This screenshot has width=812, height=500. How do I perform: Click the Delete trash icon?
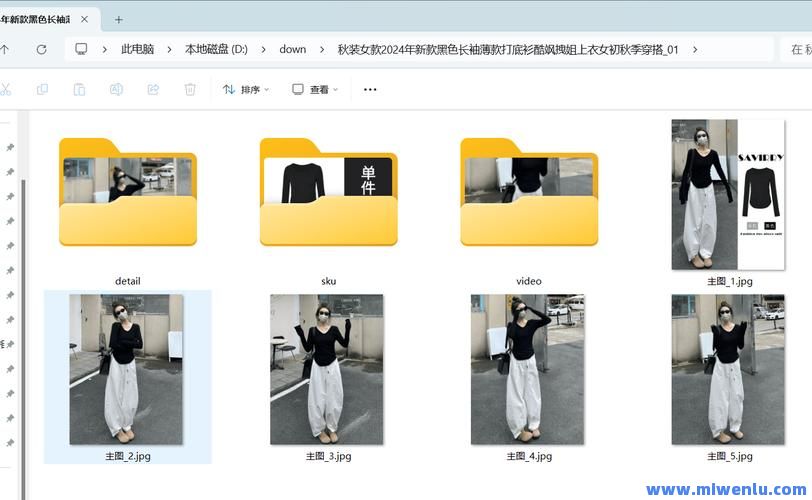[190, 89]
